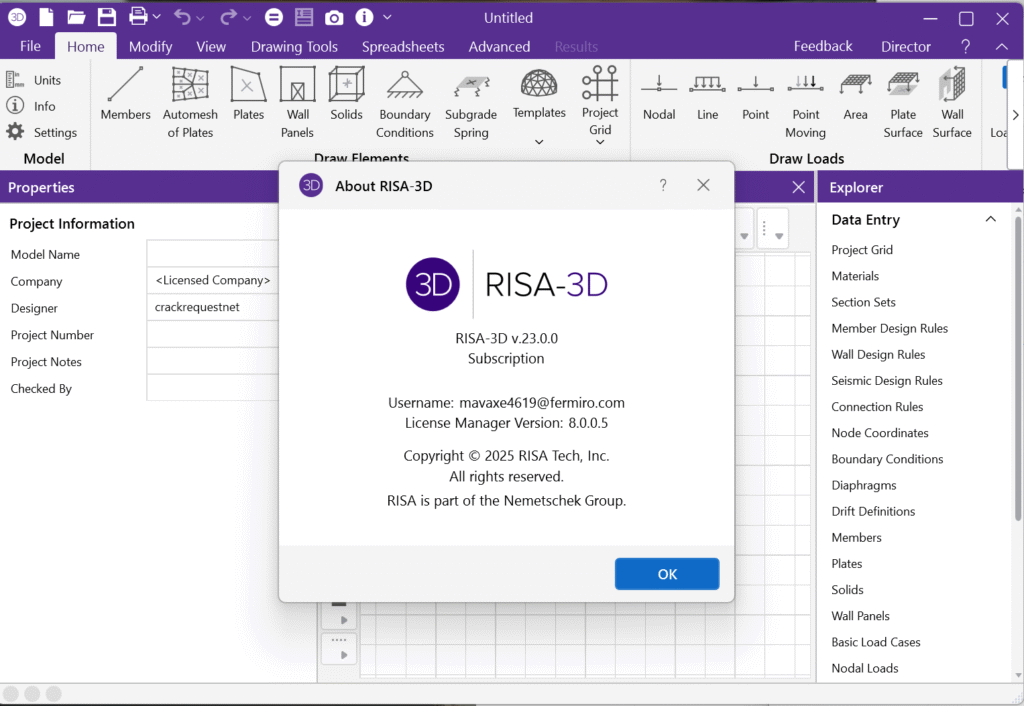The image size is (1024, 706).
Task: Click the Model Name input field
Action: tap(213, 254)
